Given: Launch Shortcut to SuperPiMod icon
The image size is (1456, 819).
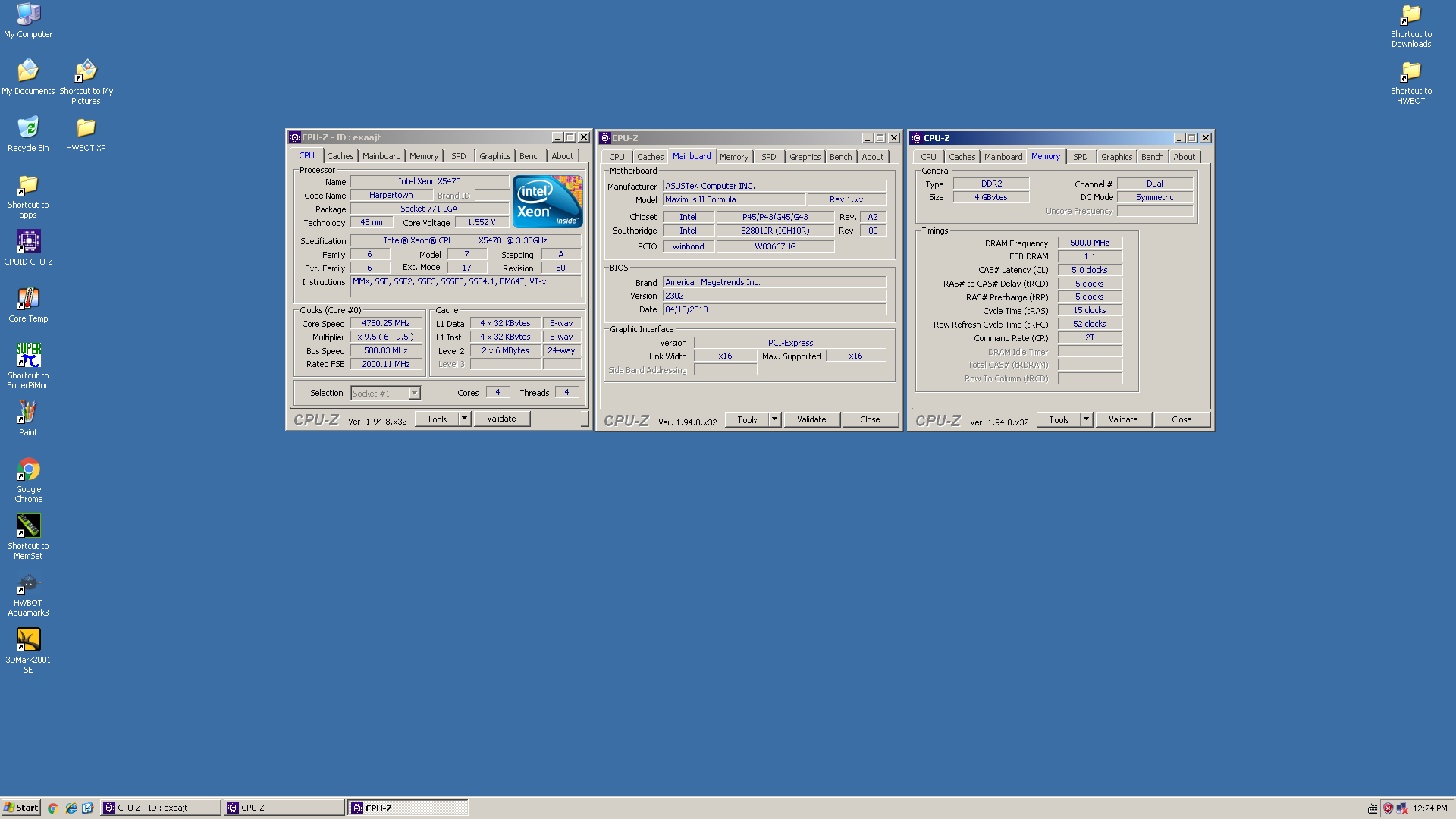Looking at the screenshot, I should (x=28, y=366).
